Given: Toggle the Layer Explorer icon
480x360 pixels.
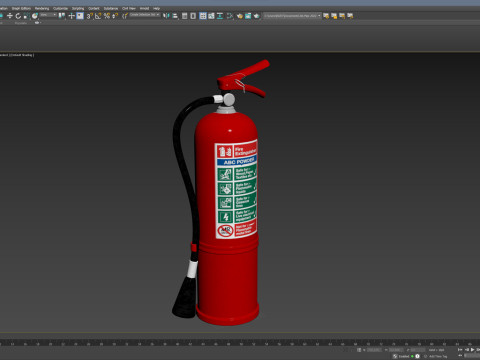Looking at the screenshot, I should (193, 16).
